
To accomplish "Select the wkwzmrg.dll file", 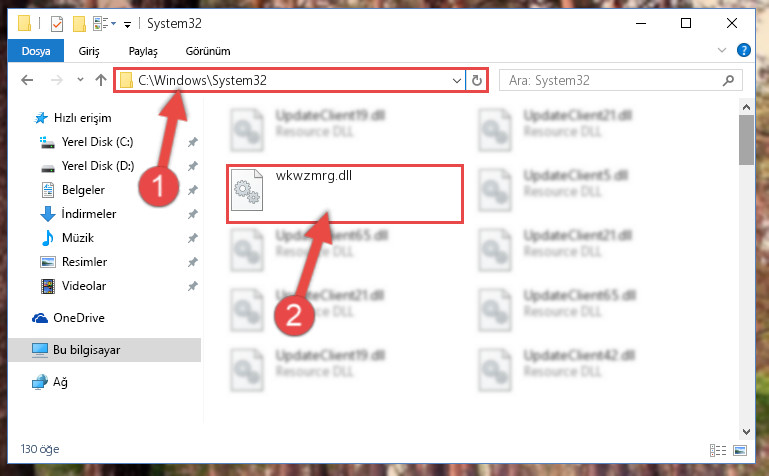I will pyautogui.click(x=344, y=194).
